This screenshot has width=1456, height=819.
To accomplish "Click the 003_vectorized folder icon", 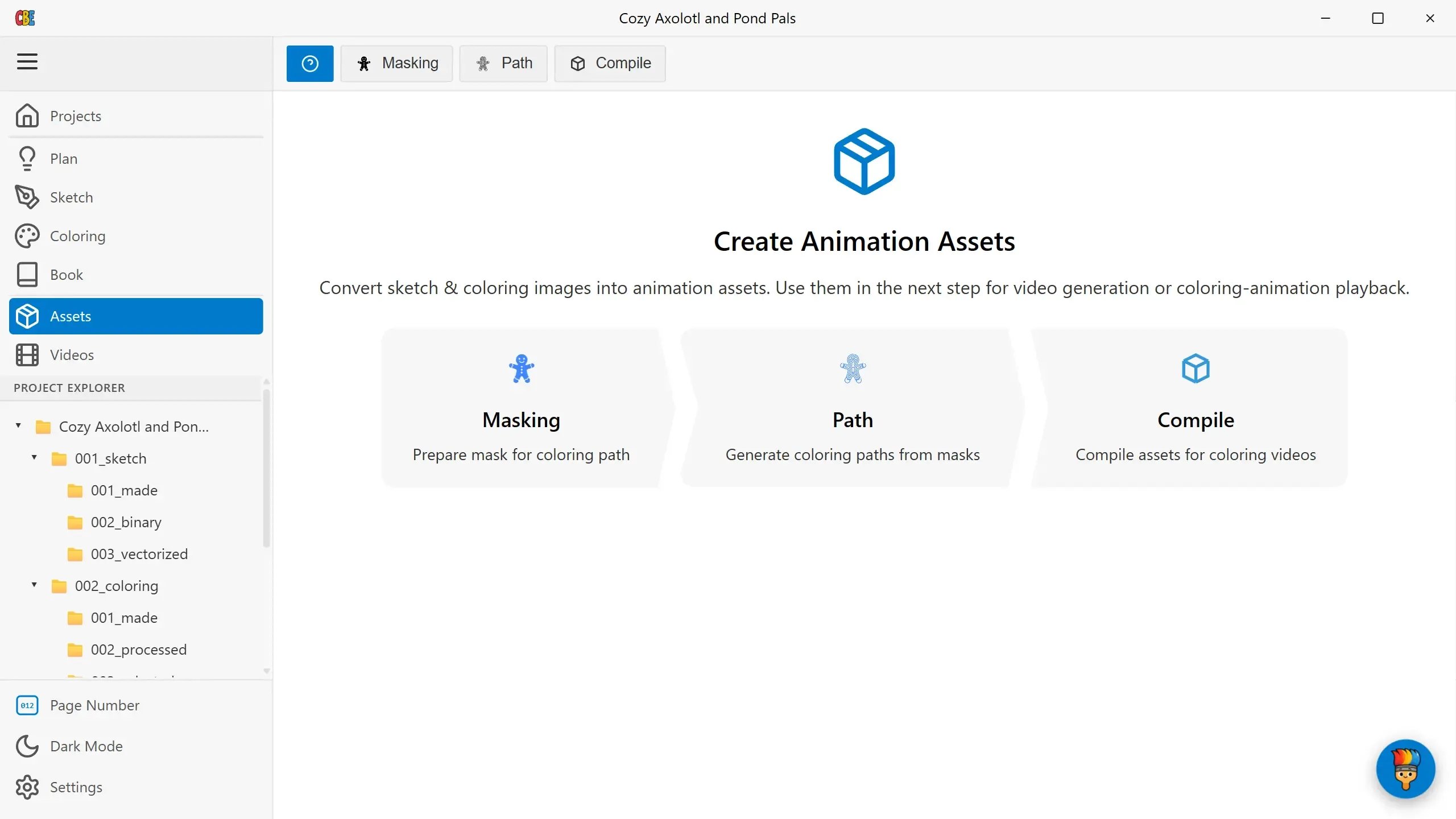I will pos(75,554).
